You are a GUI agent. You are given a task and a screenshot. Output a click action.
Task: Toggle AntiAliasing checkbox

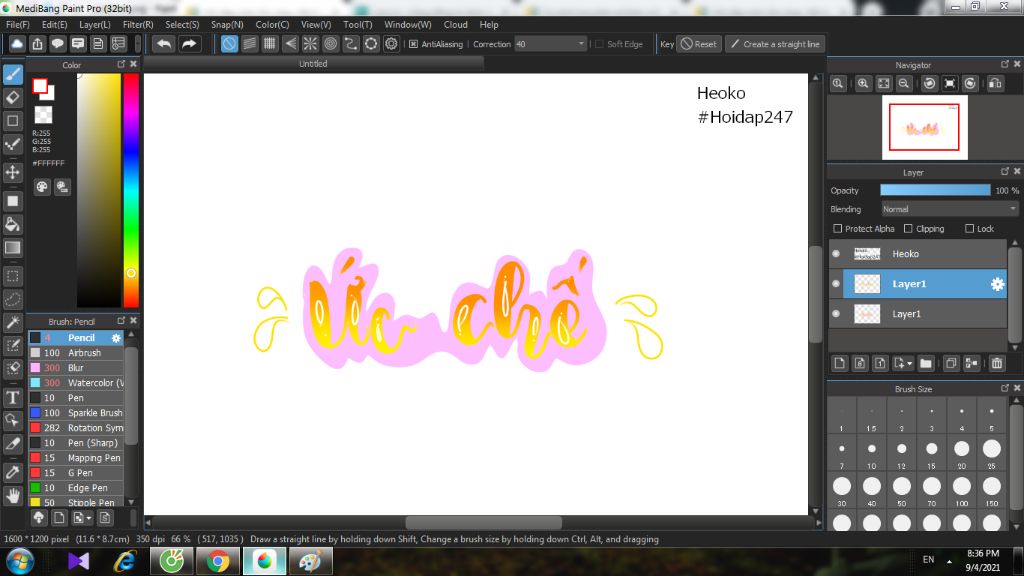tap(413, 44)
